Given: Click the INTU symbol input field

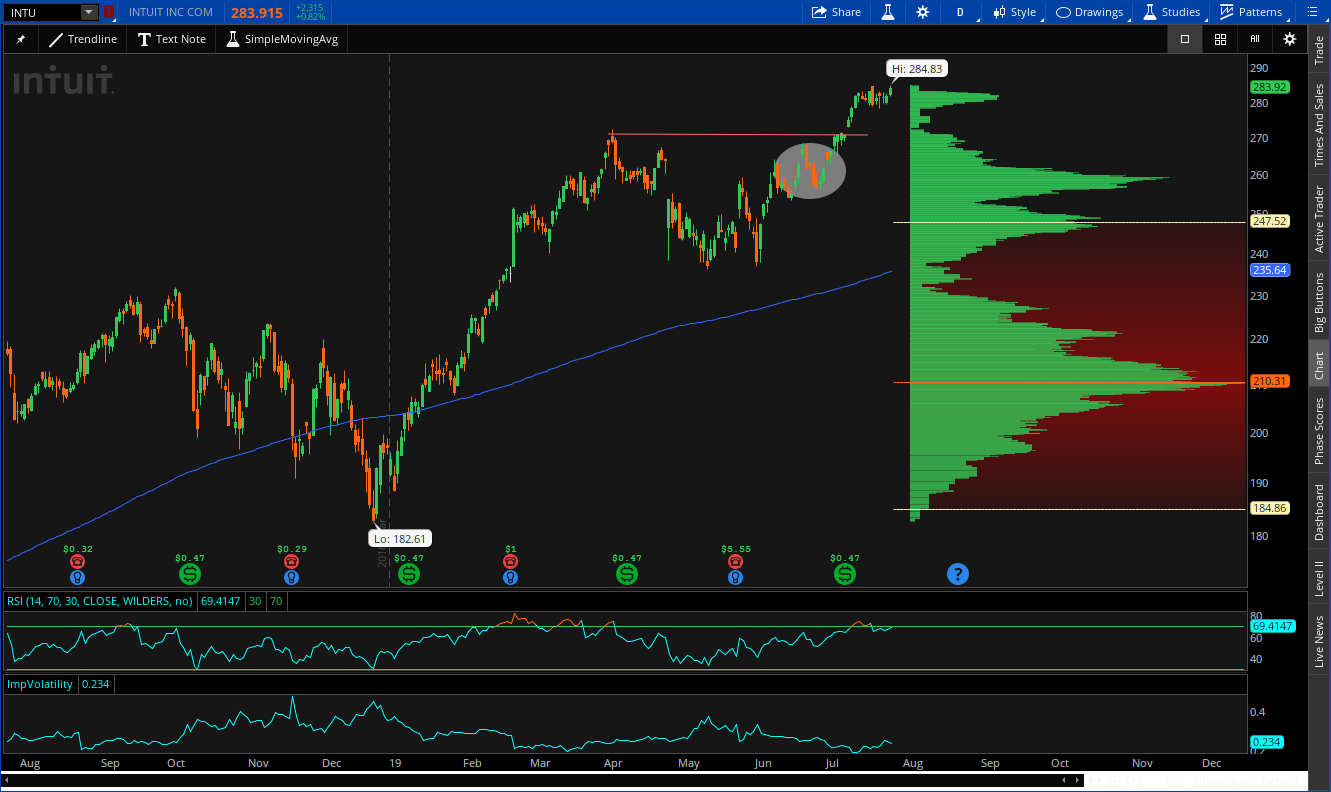Looking at the screenshot, I should 44,12.
